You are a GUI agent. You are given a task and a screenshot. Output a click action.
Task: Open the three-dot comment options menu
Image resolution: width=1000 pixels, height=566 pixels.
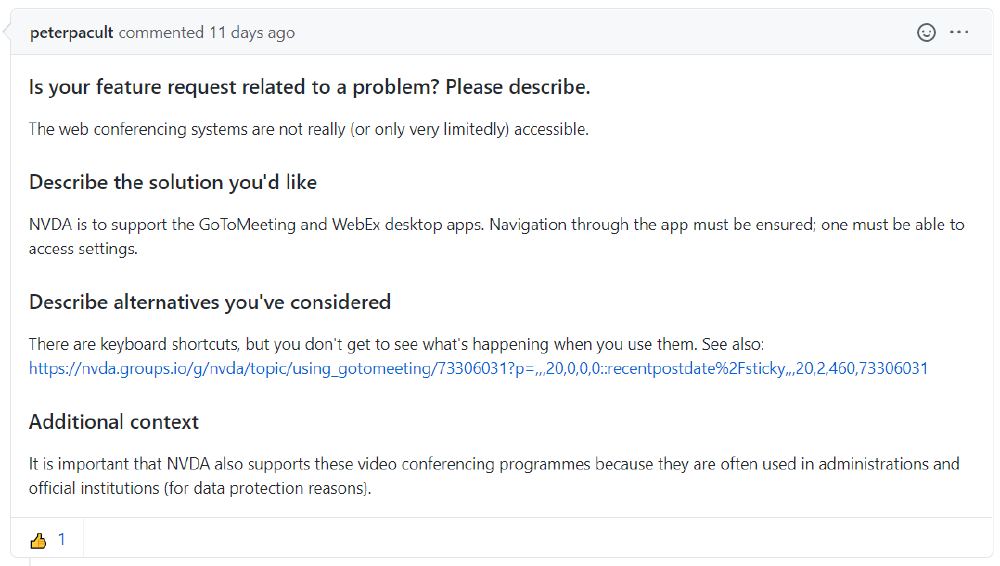(x=959, y=32)
